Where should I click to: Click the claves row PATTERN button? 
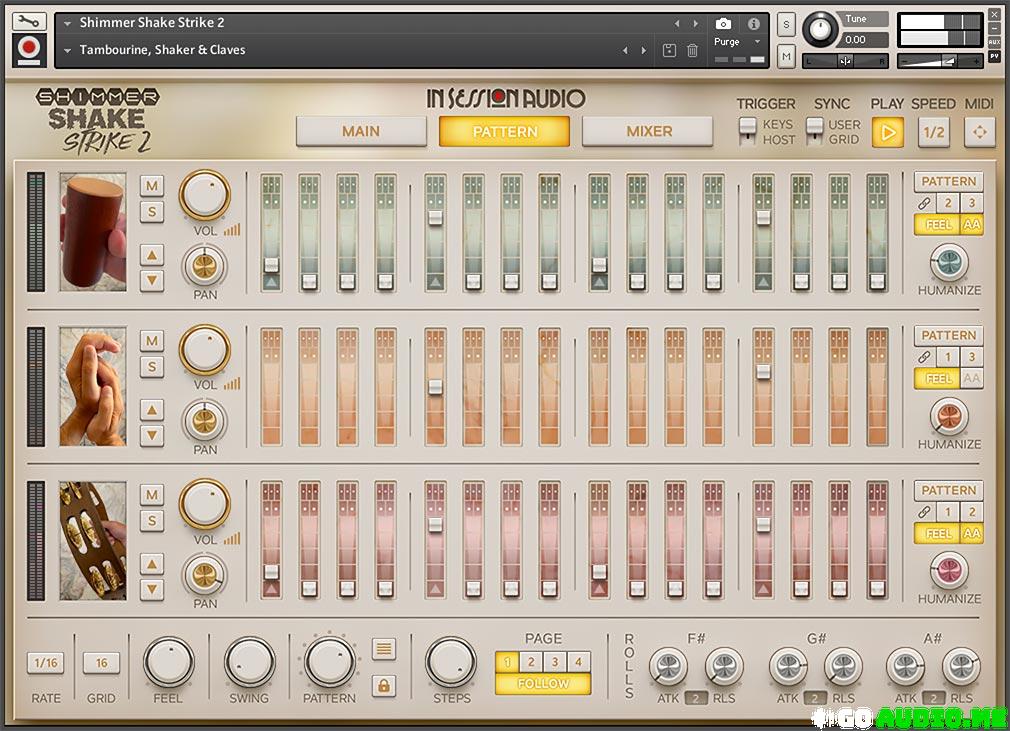pos(949,182)
